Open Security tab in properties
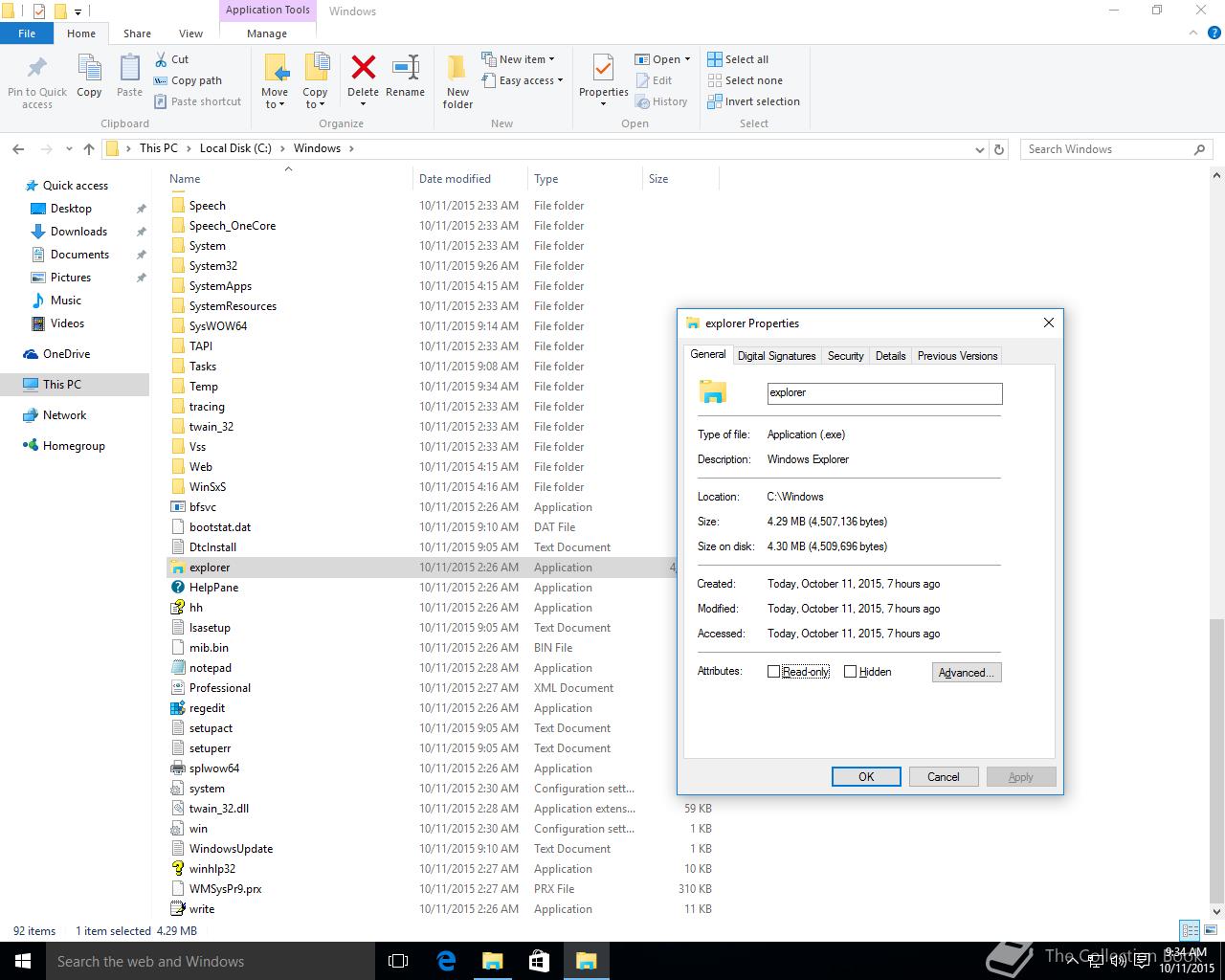 (x=845, y=355)
